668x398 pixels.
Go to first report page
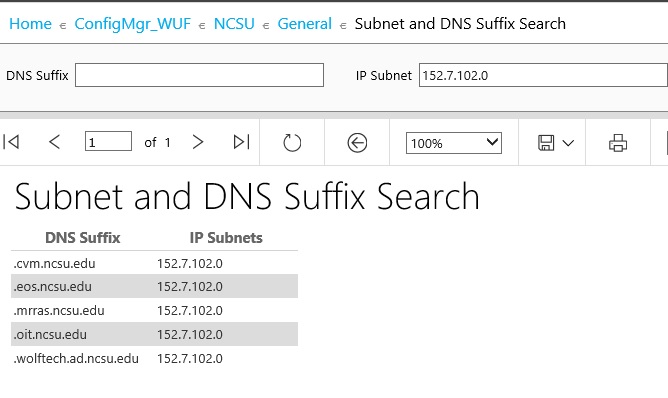click(11, 142)
